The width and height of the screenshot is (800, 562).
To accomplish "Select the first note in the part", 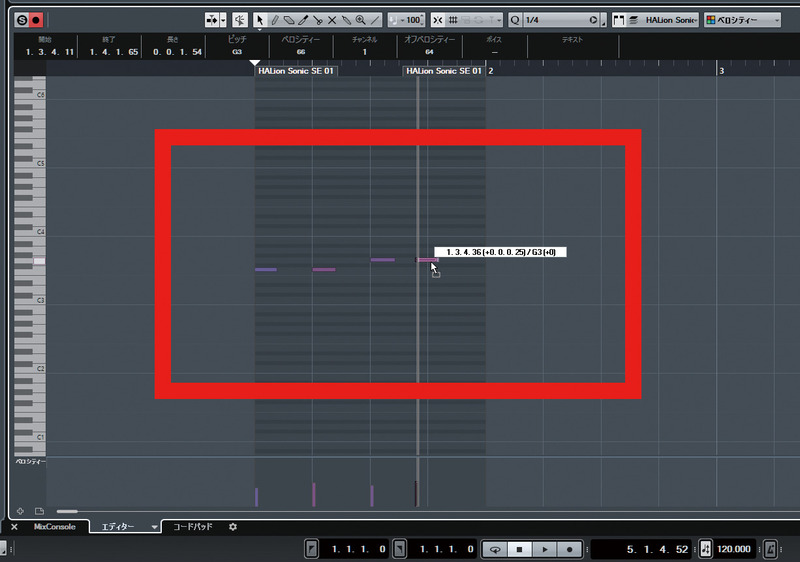I will pyautogui.click(x=266, y=269).
